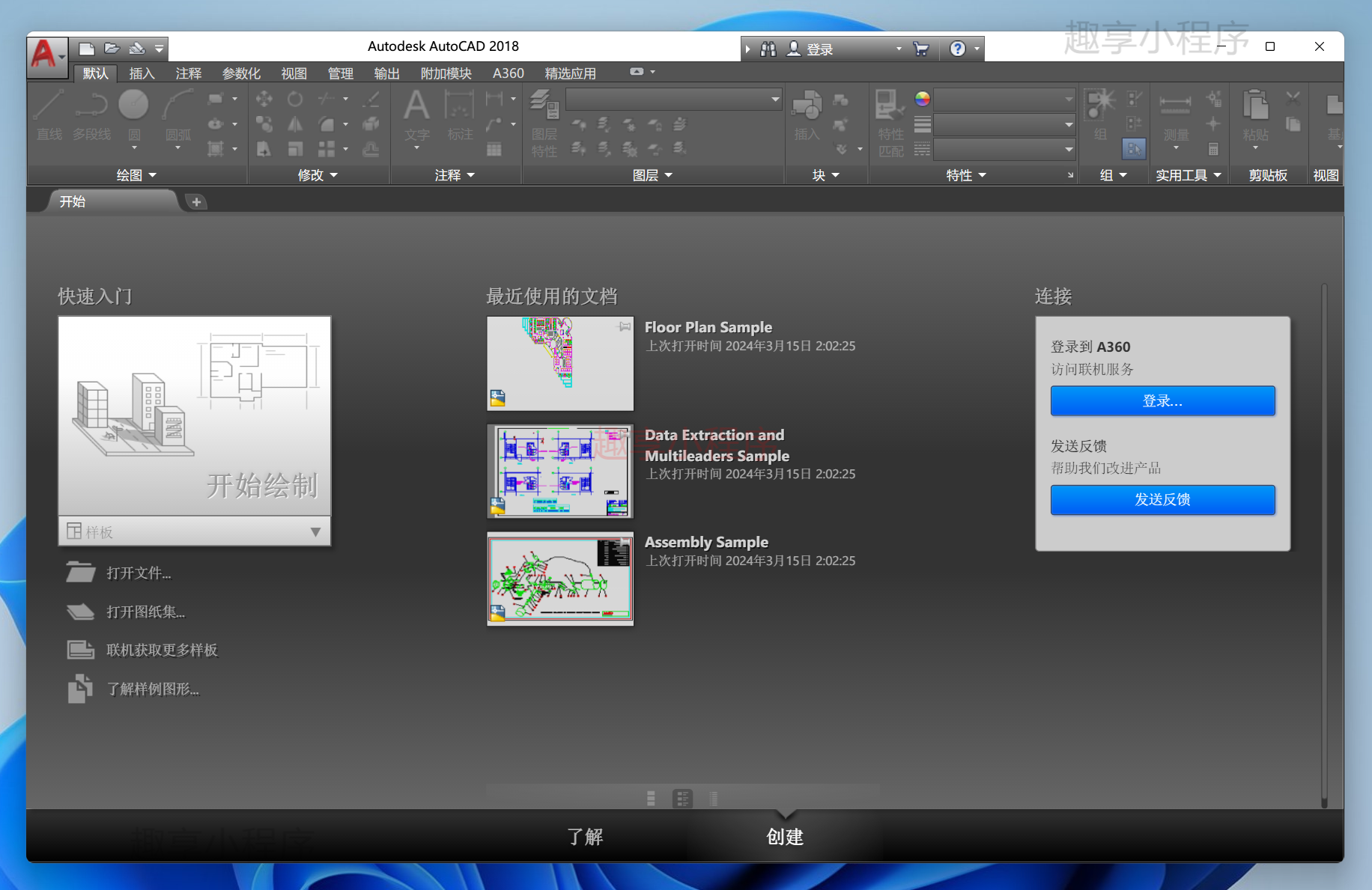The image size is (1372, 890).
Task: Expand the quick access toolbar customize arrow
Action: coord(160,49)
